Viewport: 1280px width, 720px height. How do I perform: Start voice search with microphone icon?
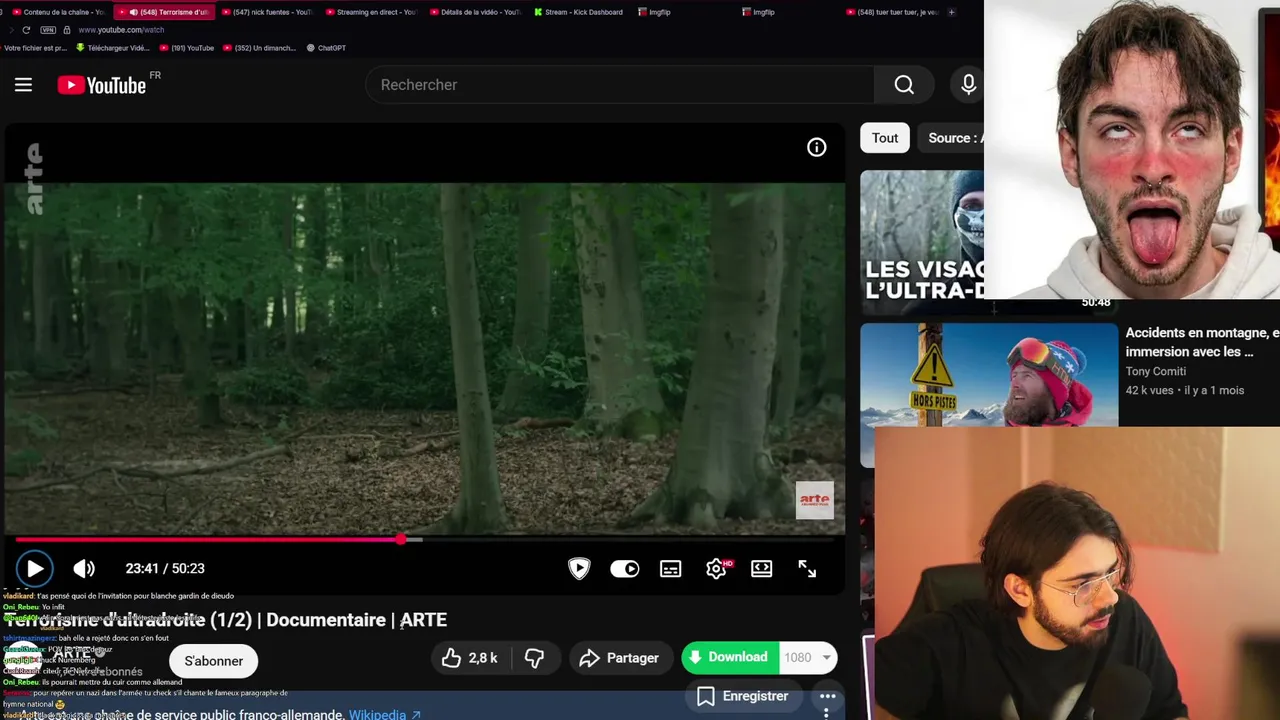(968, 85)
